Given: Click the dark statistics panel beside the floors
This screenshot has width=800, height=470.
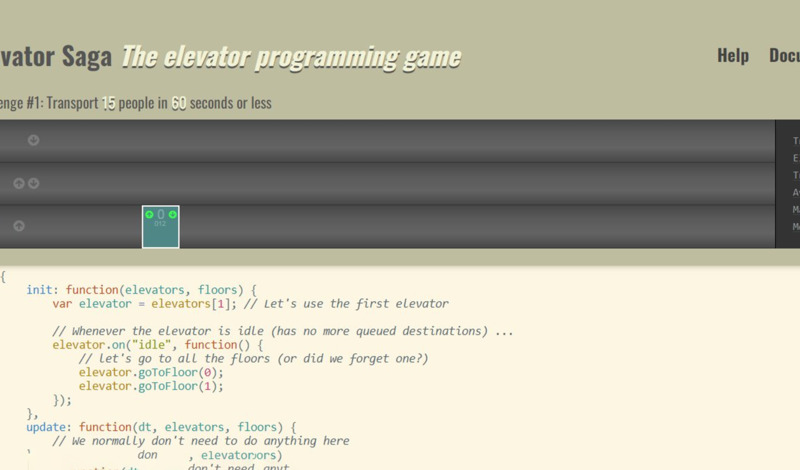Looking at the screenshot, I should 788,184.
